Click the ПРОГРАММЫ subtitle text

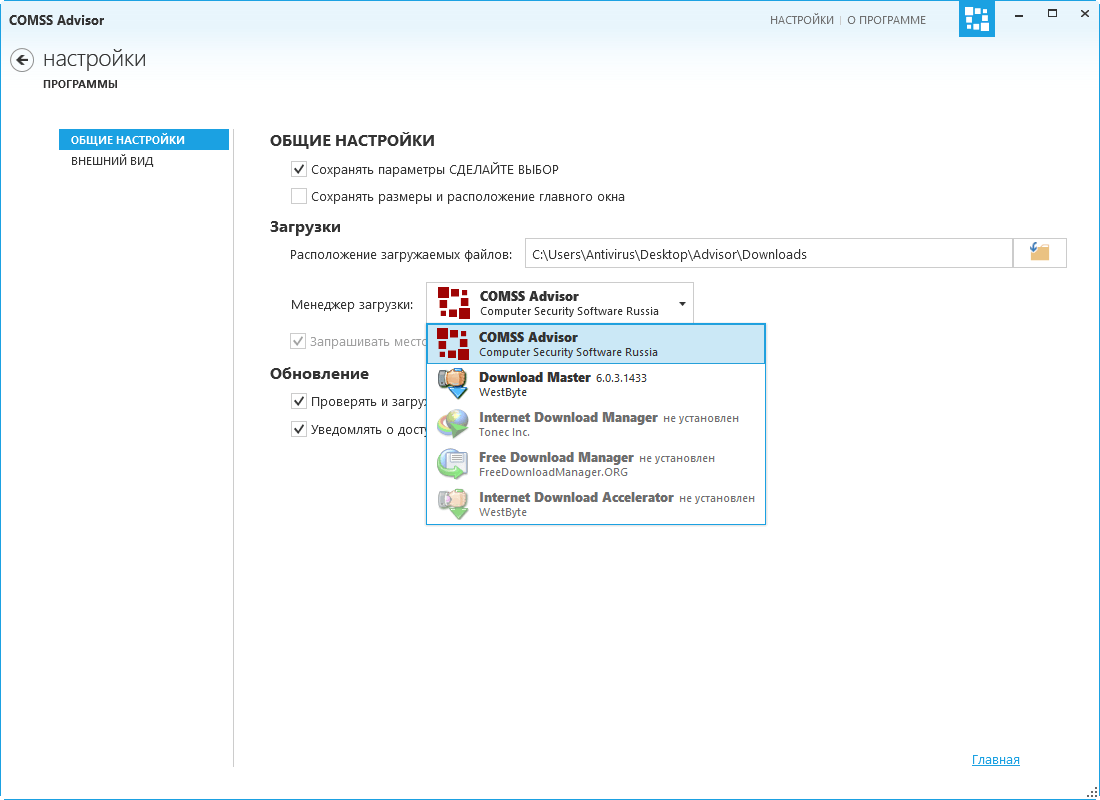(81, 84)
